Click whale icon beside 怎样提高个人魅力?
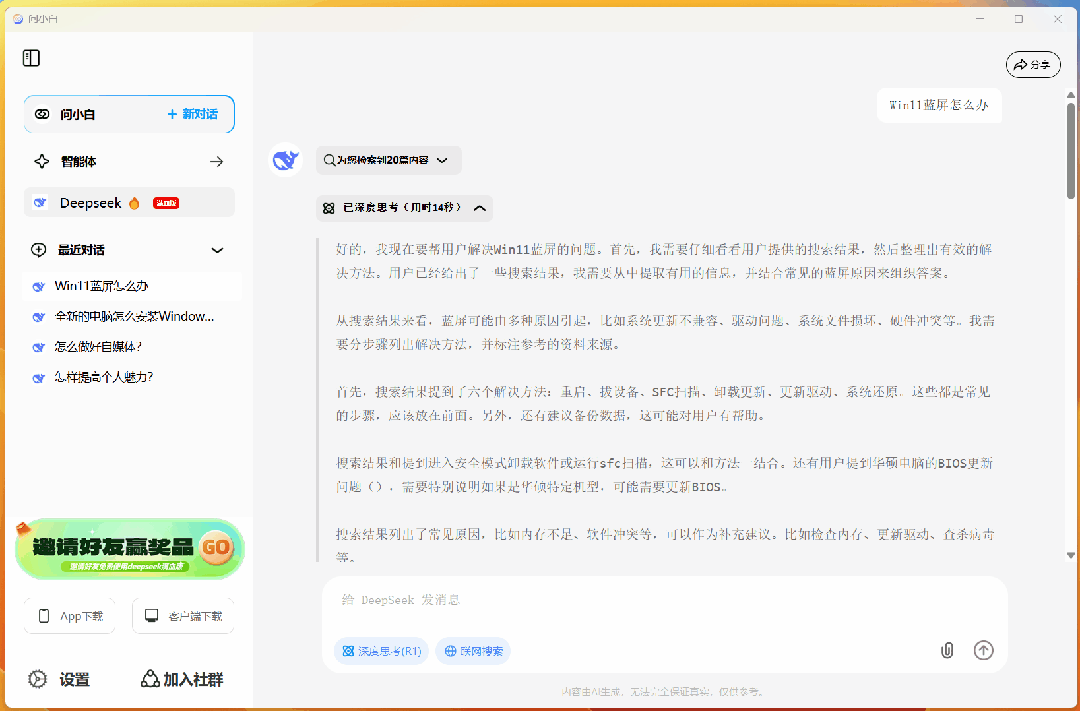Image resolution: width=1080 pixels, height=711 pixels. pos(39,378)
